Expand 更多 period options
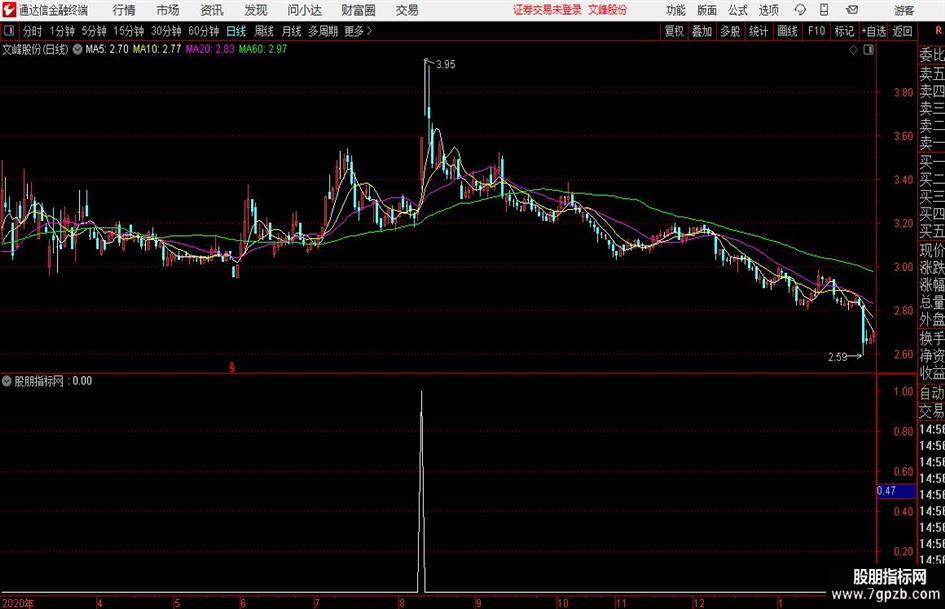The height and width of the screenshot is (609, 945). pos(358,31)
